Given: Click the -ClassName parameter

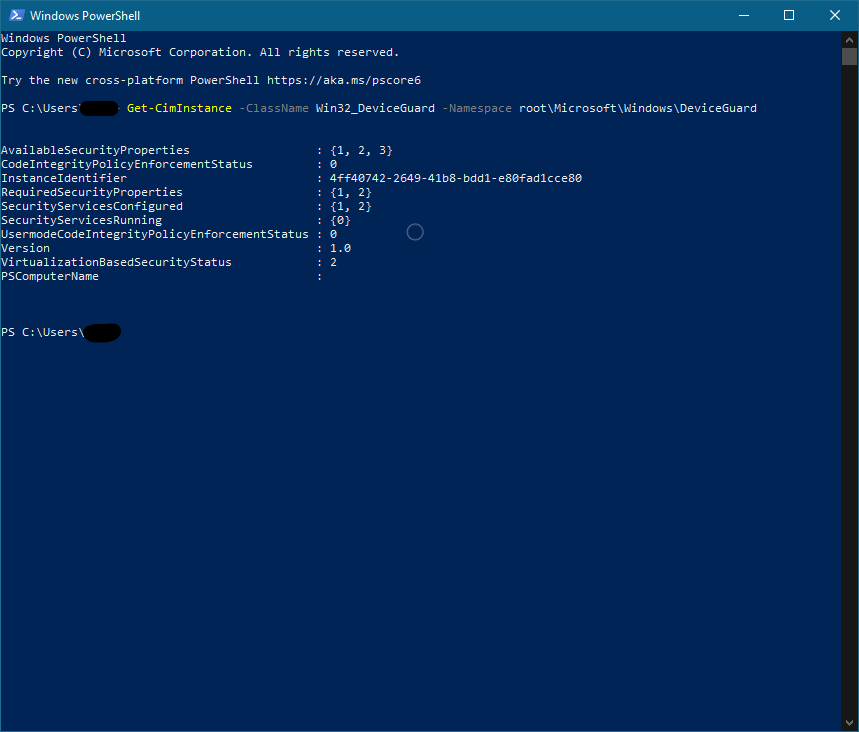Looking at the screenshot, I should [274, 108].
